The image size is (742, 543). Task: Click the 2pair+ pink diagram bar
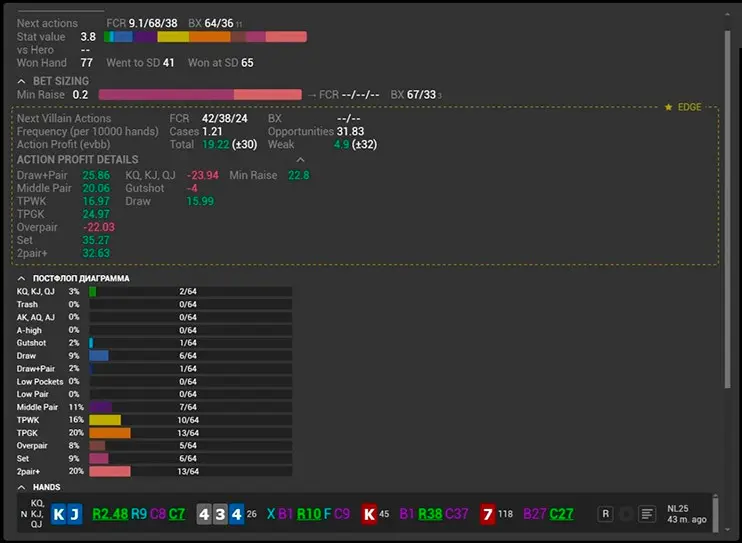coord(110,471)
